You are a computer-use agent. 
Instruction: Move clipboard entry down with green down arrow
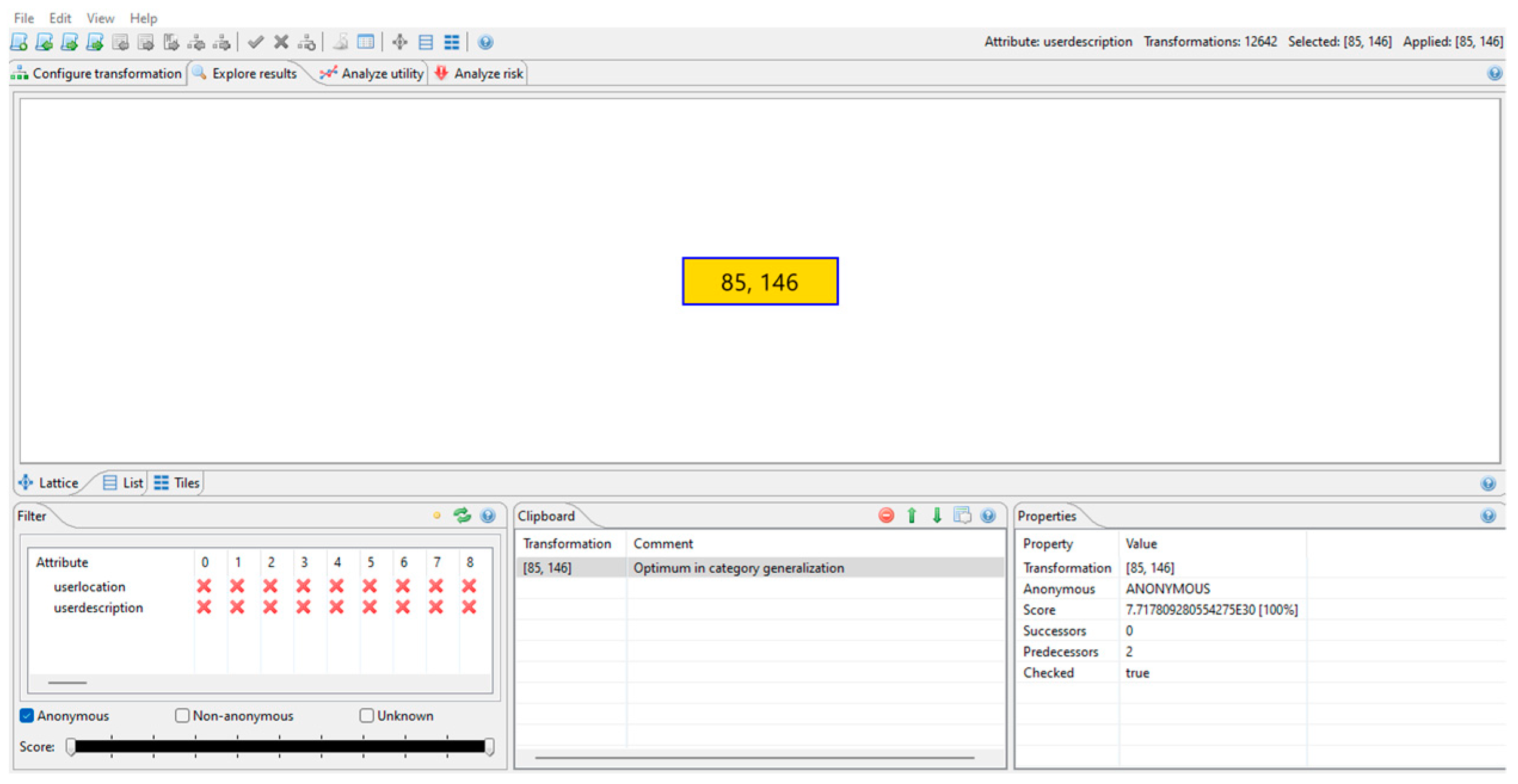coord(937,516)
